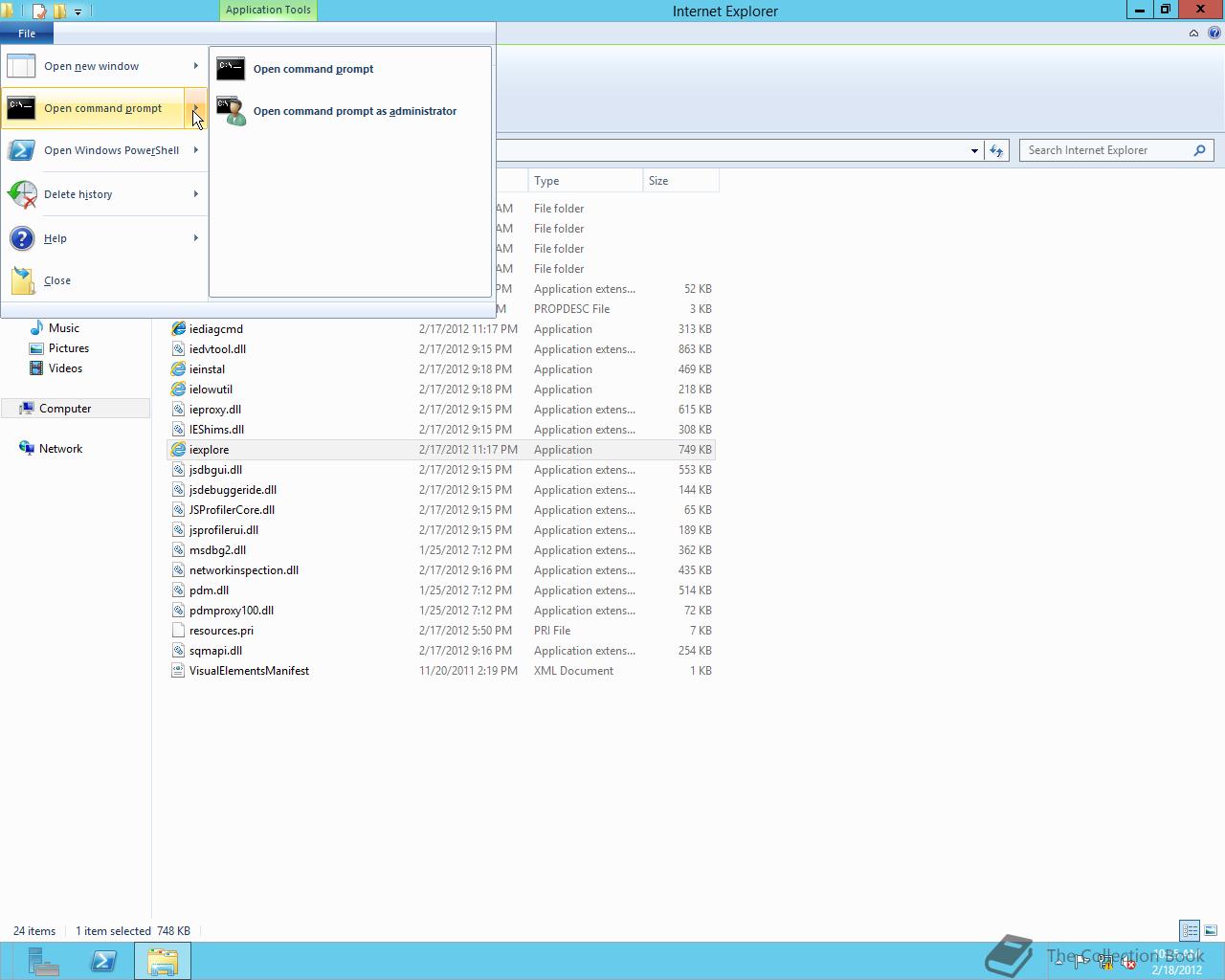Select the JSProfilerCore.dll file
Image resolution: width=1225 pixels, height=980 pixels.
441,510
